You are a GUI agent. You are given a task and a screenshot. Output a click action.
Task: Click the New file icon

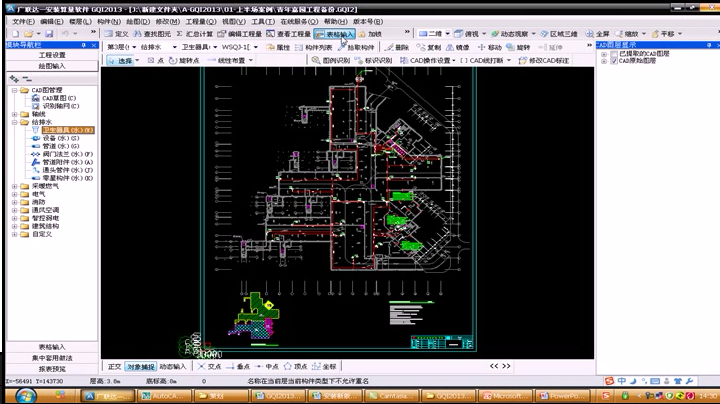tap(16, 34)
